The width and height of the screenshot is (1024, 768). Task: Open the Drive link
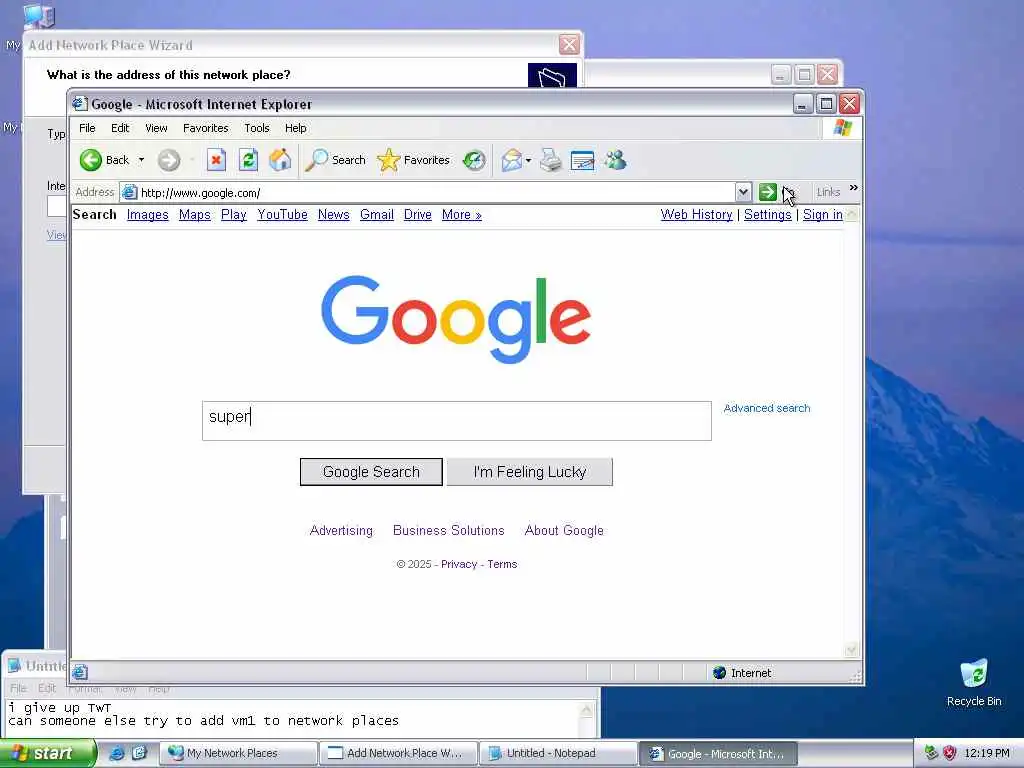click(x=417, y=215)
